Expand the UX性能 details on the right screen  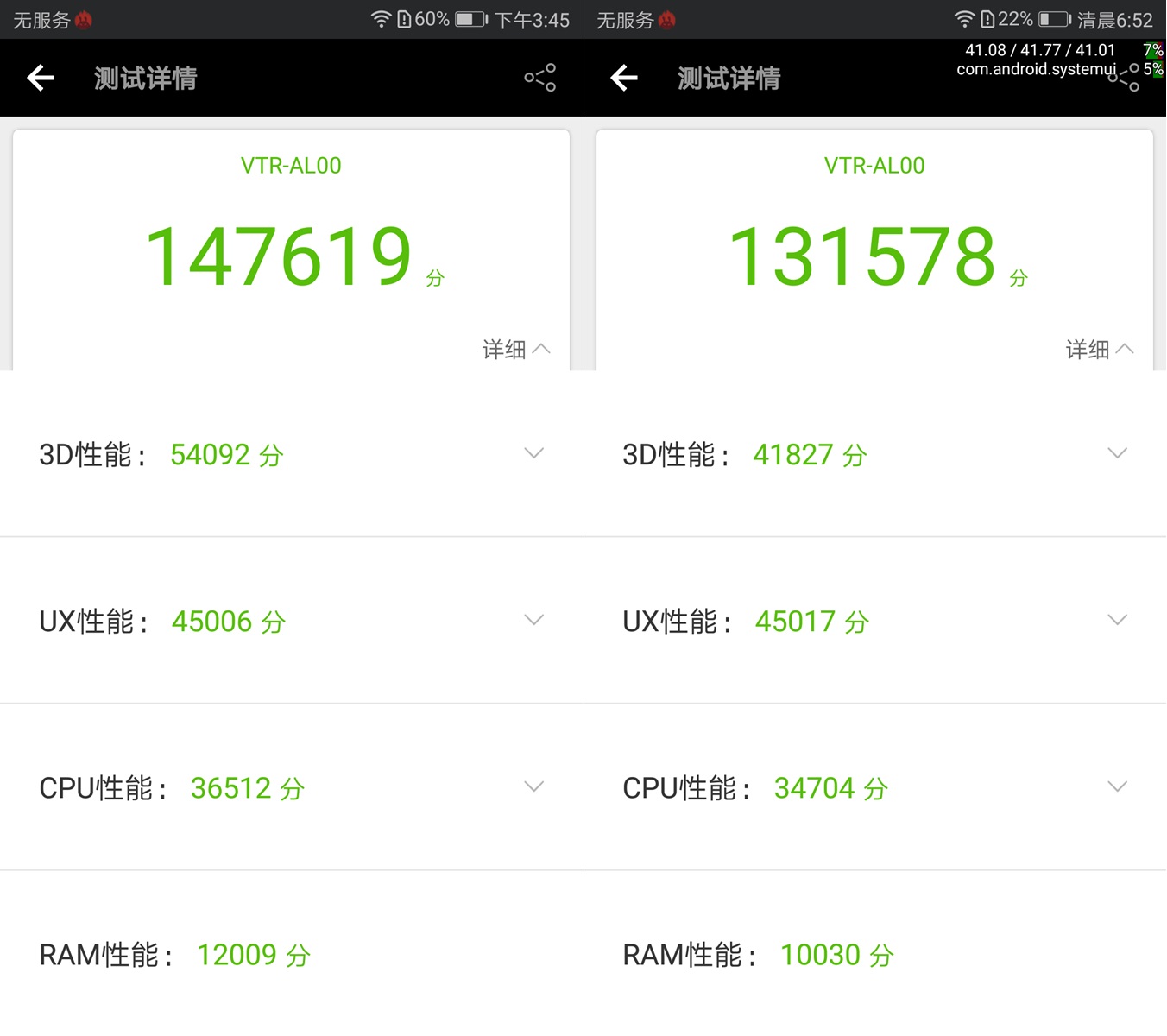(x=1118, y=619)
